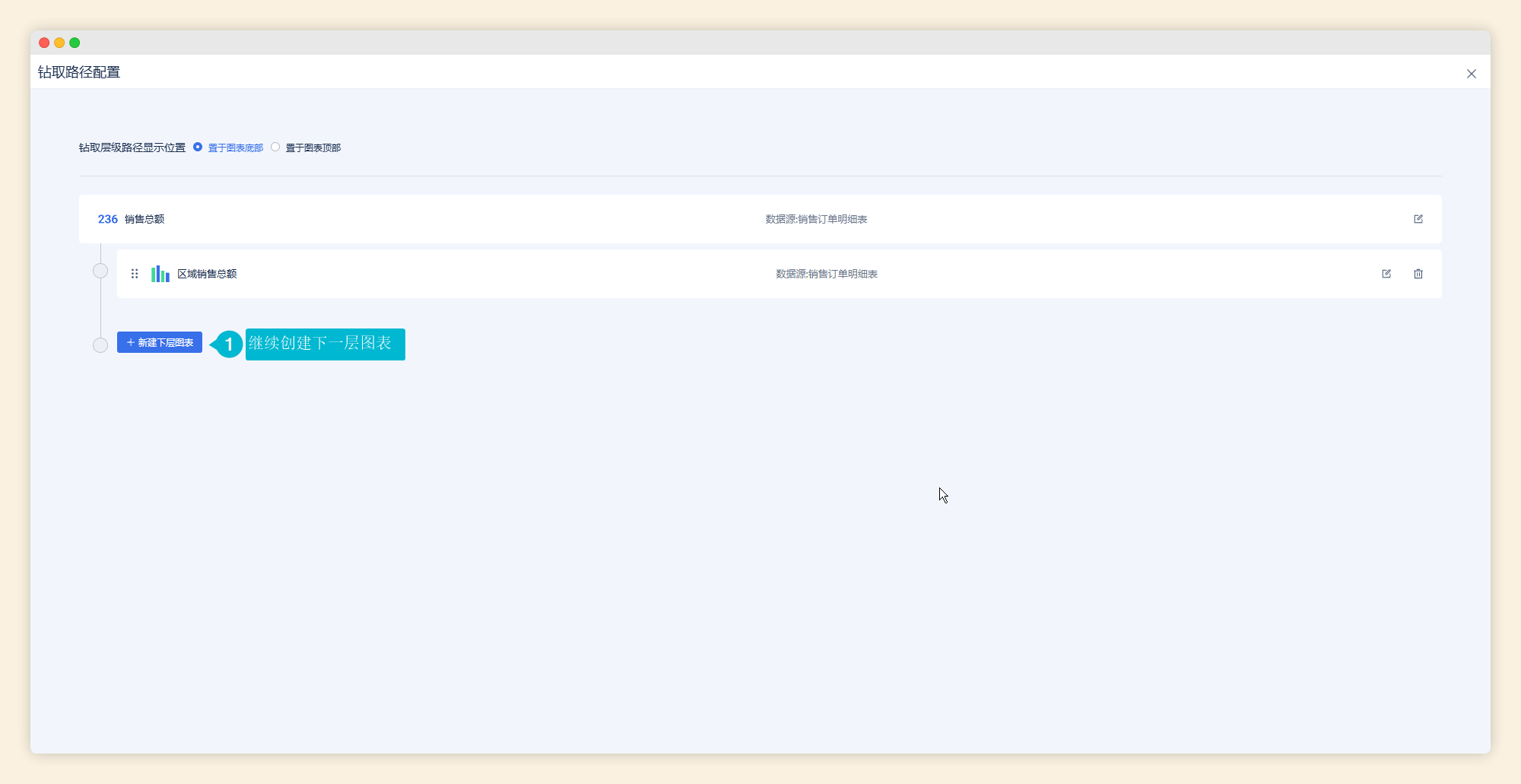Click the 钻取路径配置 window title
Screen dimensions: 1521x784
[79, 72]
